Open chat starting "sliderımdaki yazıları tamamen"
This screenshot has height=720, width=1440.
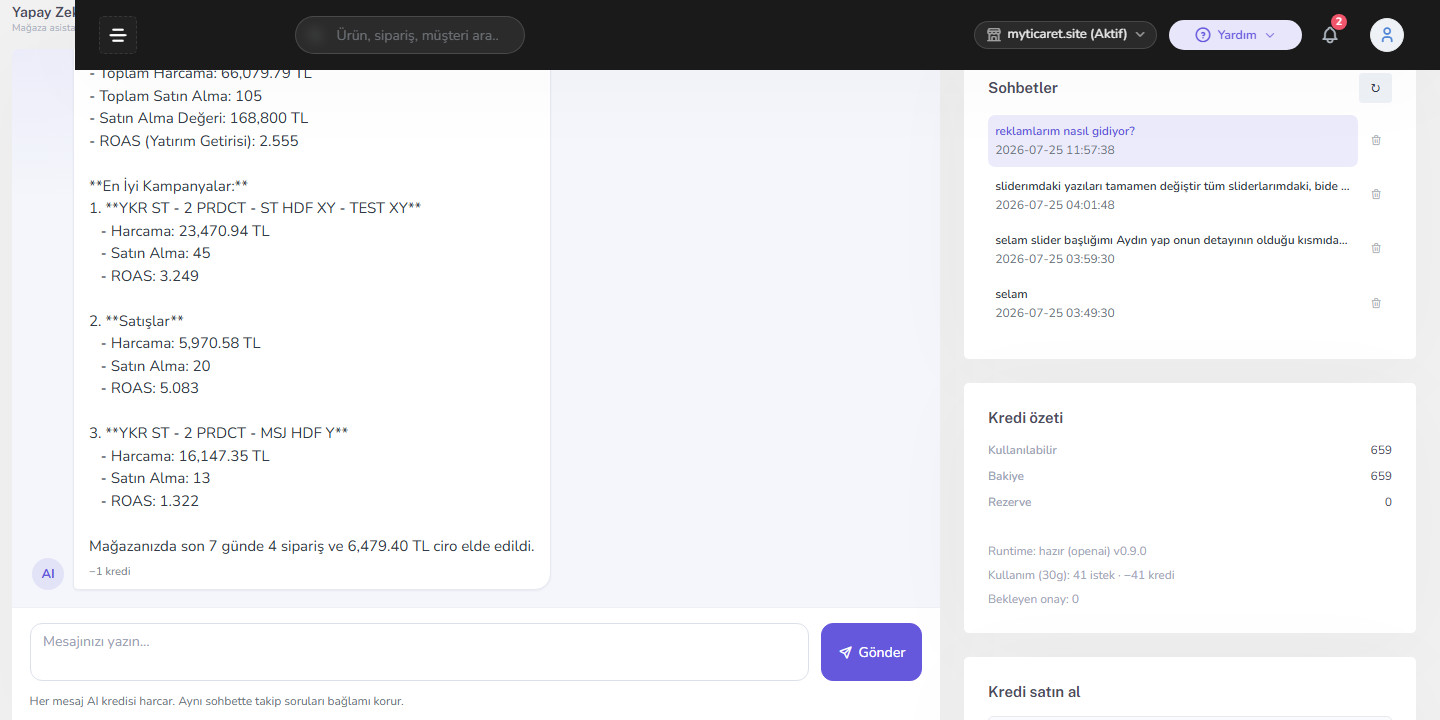tap(1172, 195)
